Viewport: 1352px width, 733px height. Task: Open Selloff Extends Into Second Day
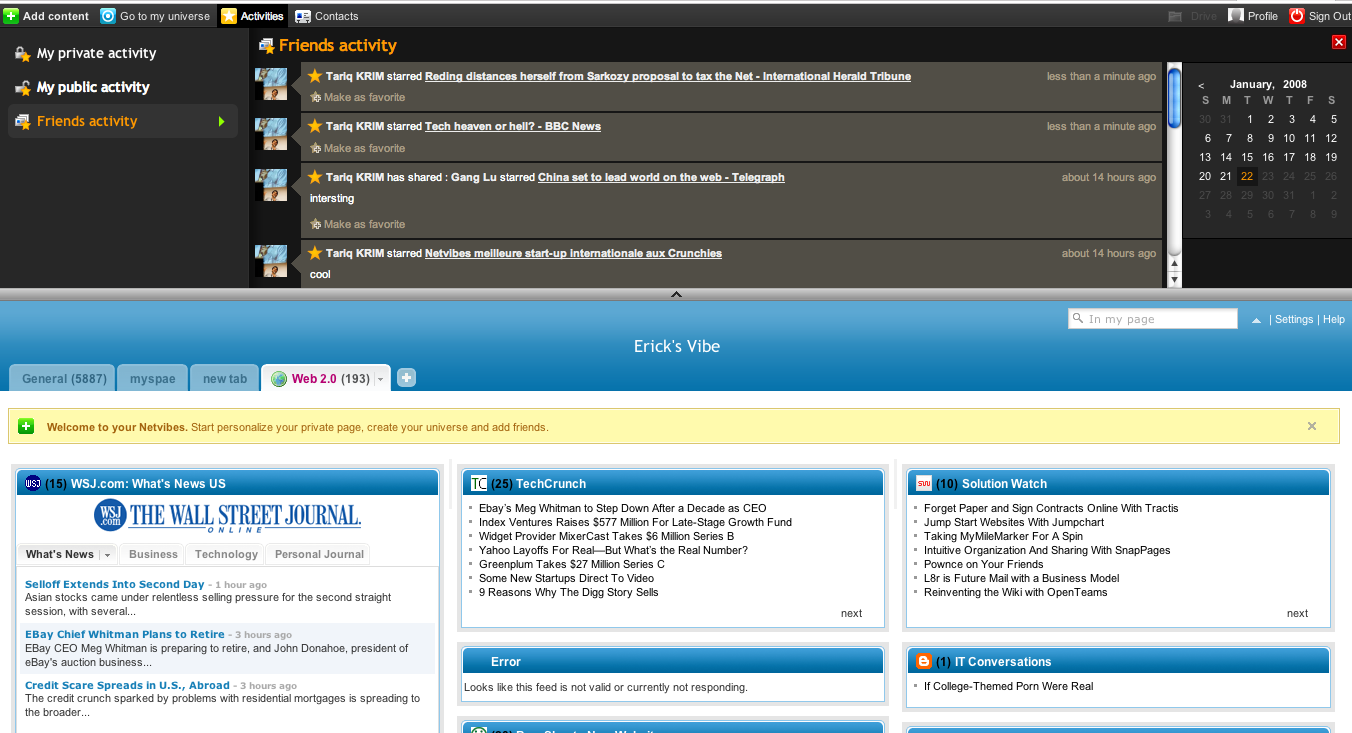click(x=115, y=584)
